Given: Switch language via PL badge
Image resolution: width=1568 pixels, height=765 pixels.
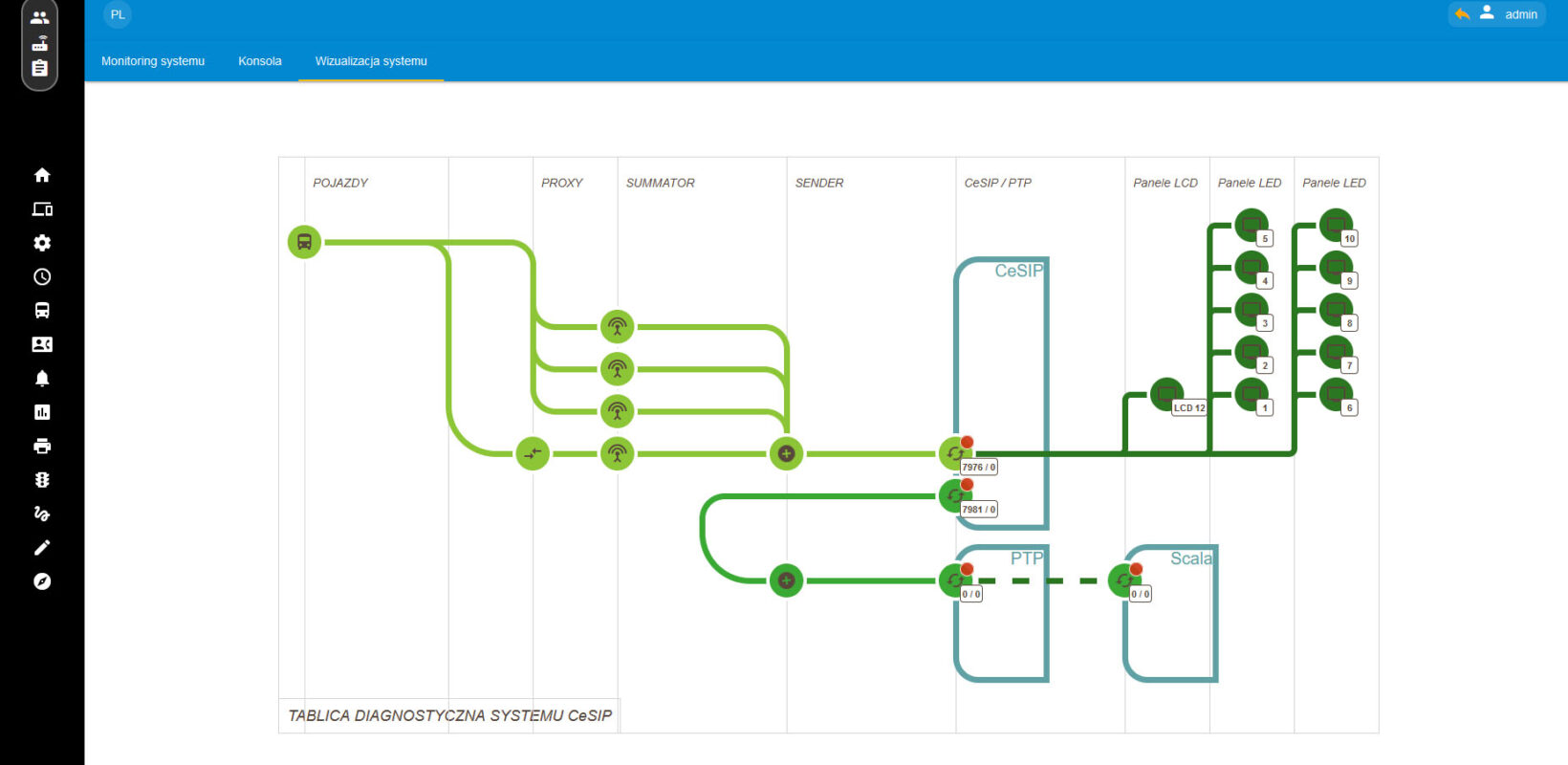Looking at the screenshot, I should pos(118,14).
